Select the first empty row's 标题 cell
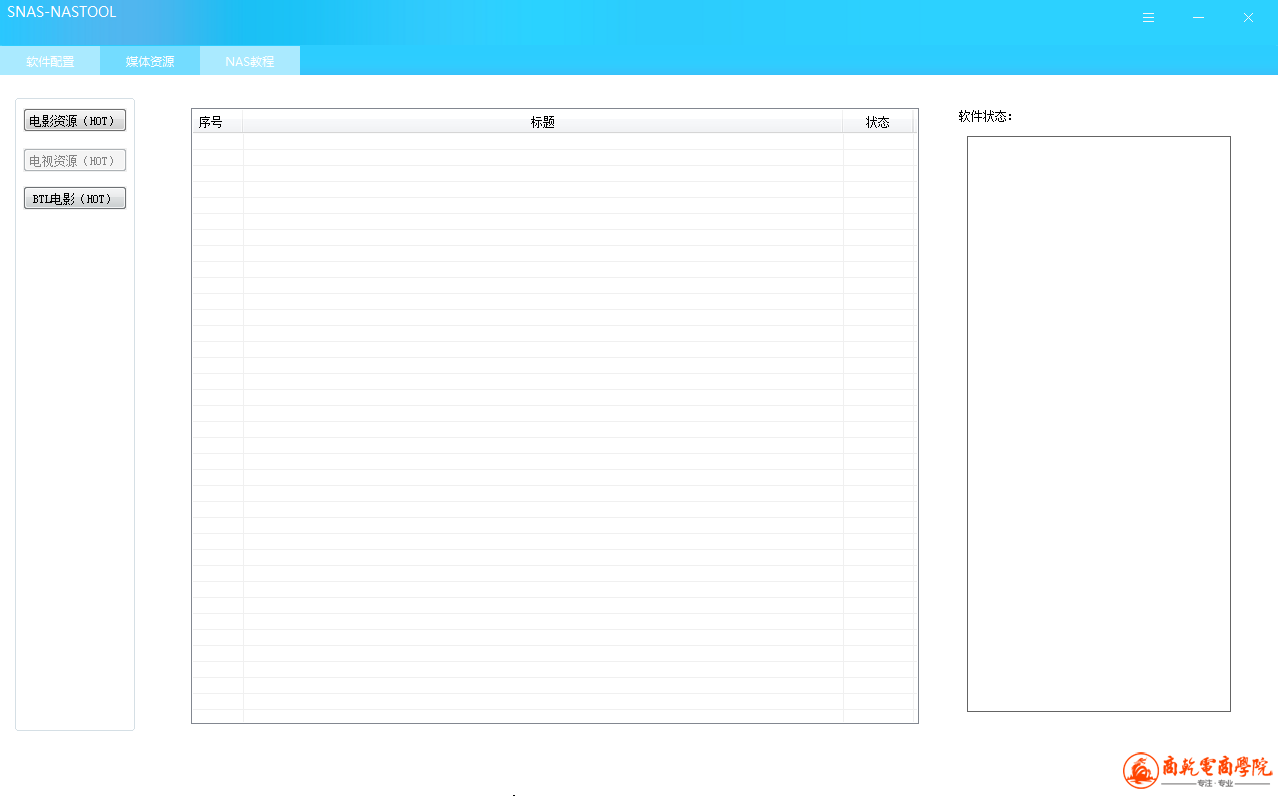The image size is (1278, 796). tap(542, 142)
